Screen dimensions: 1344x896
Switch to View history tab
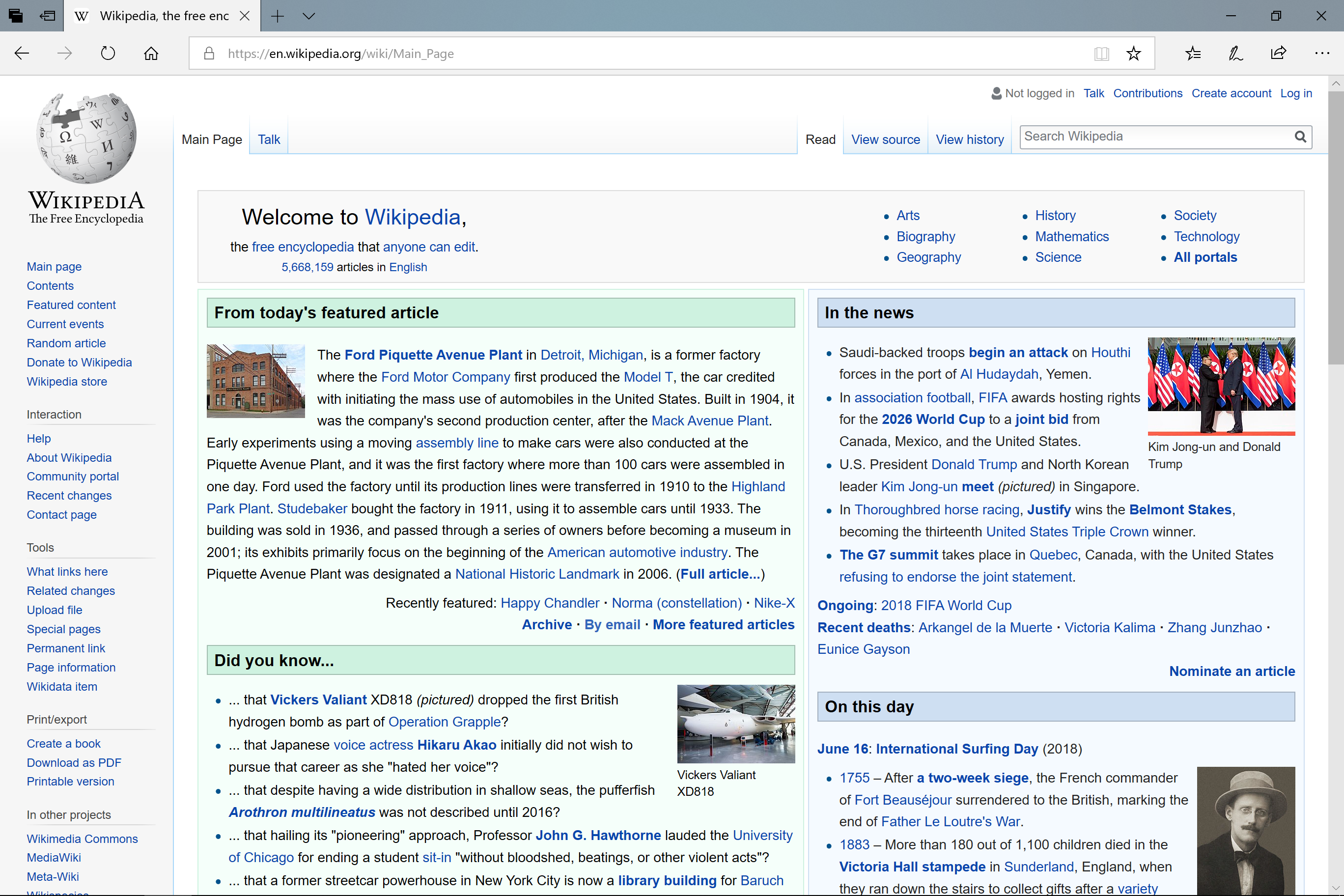(969, 140)
